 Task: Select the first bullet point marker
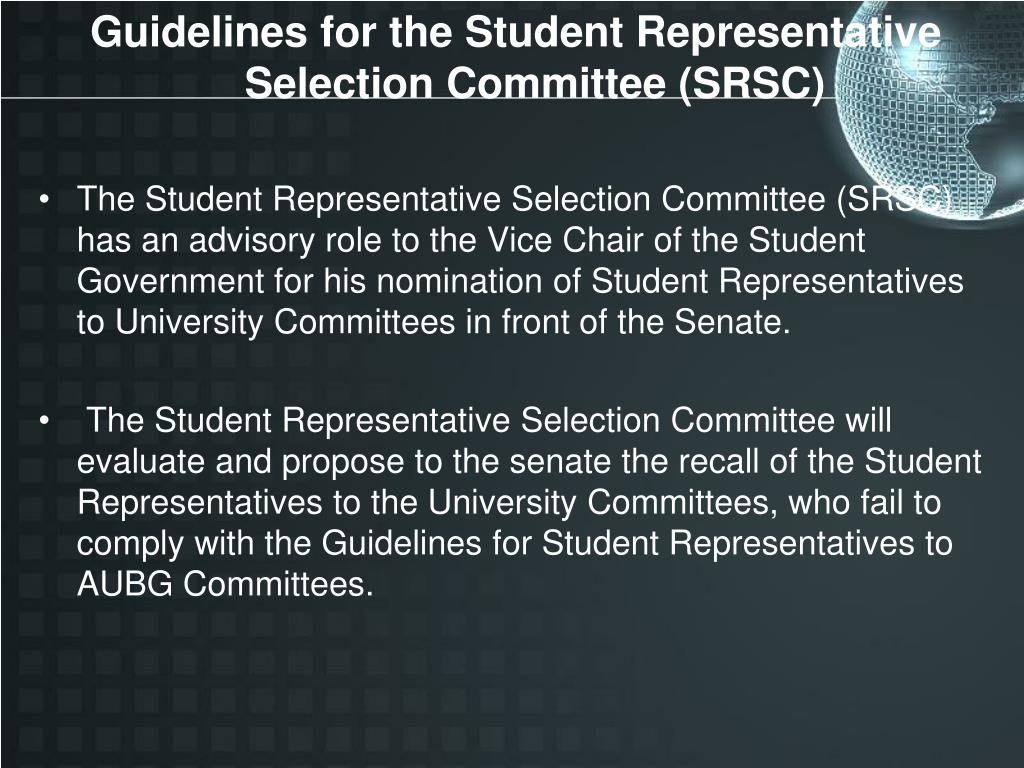pyautogui.click(x=44, y=200)
